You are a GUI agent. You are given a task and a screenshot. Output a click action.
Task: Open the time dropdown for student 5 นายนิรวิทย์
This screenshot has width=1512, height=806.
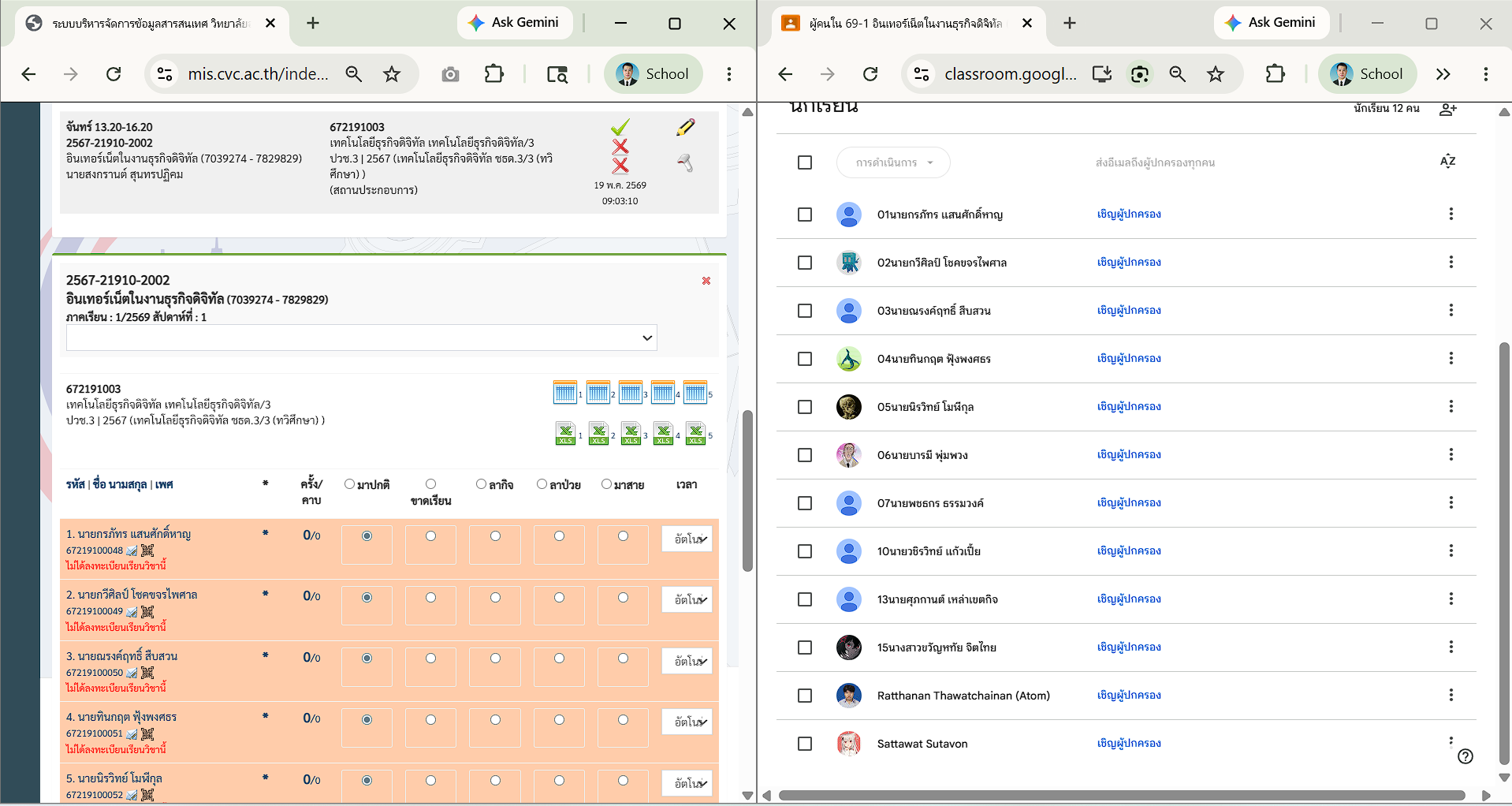[x=687, y=783]
